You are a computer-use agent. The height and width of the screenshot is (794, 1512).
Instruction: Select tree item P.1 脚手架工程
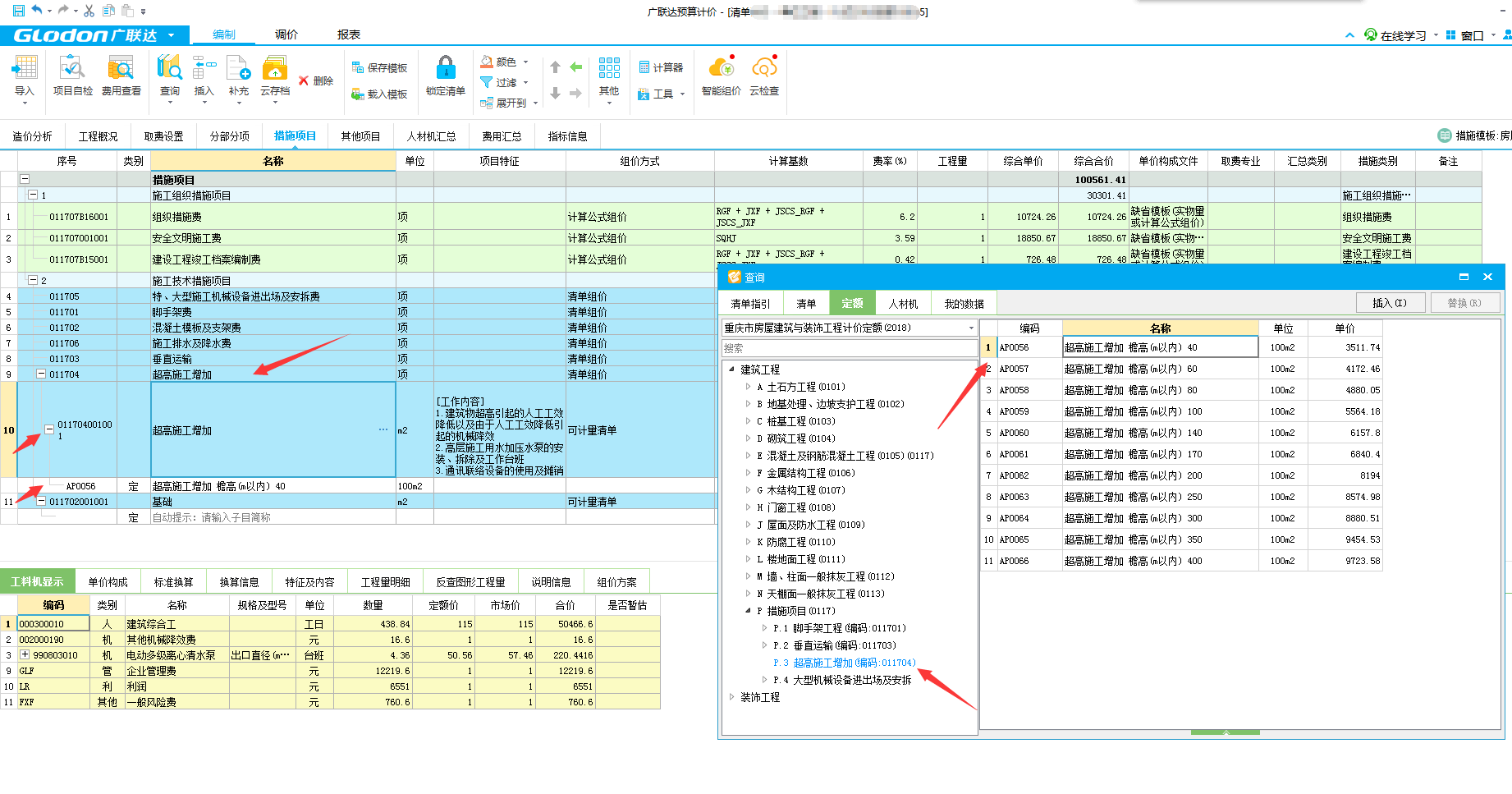[x=840, y=628]
